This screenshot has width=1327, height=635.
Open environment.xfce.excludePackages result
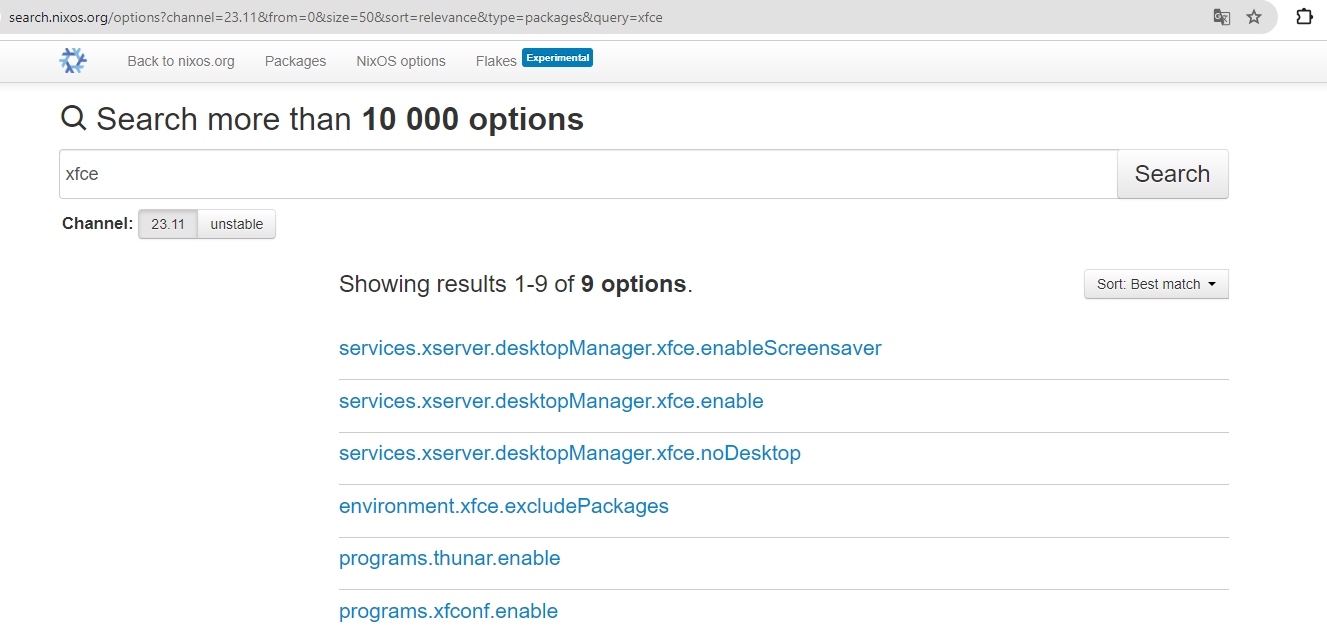click(504, 506)
